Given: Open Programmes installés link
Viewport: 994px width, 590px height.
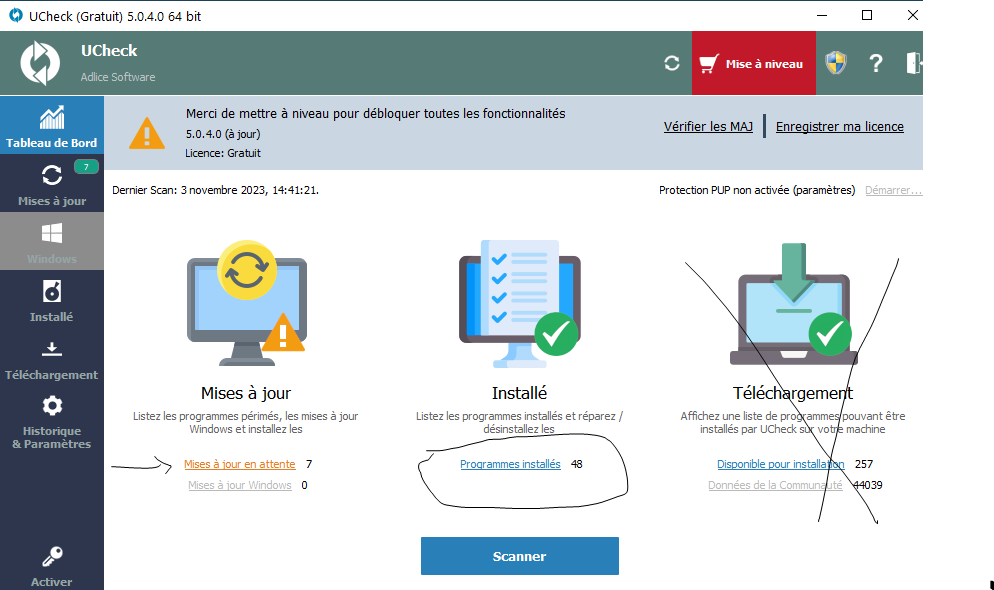Looking at the screenshot, I should (x=510, y=464).
